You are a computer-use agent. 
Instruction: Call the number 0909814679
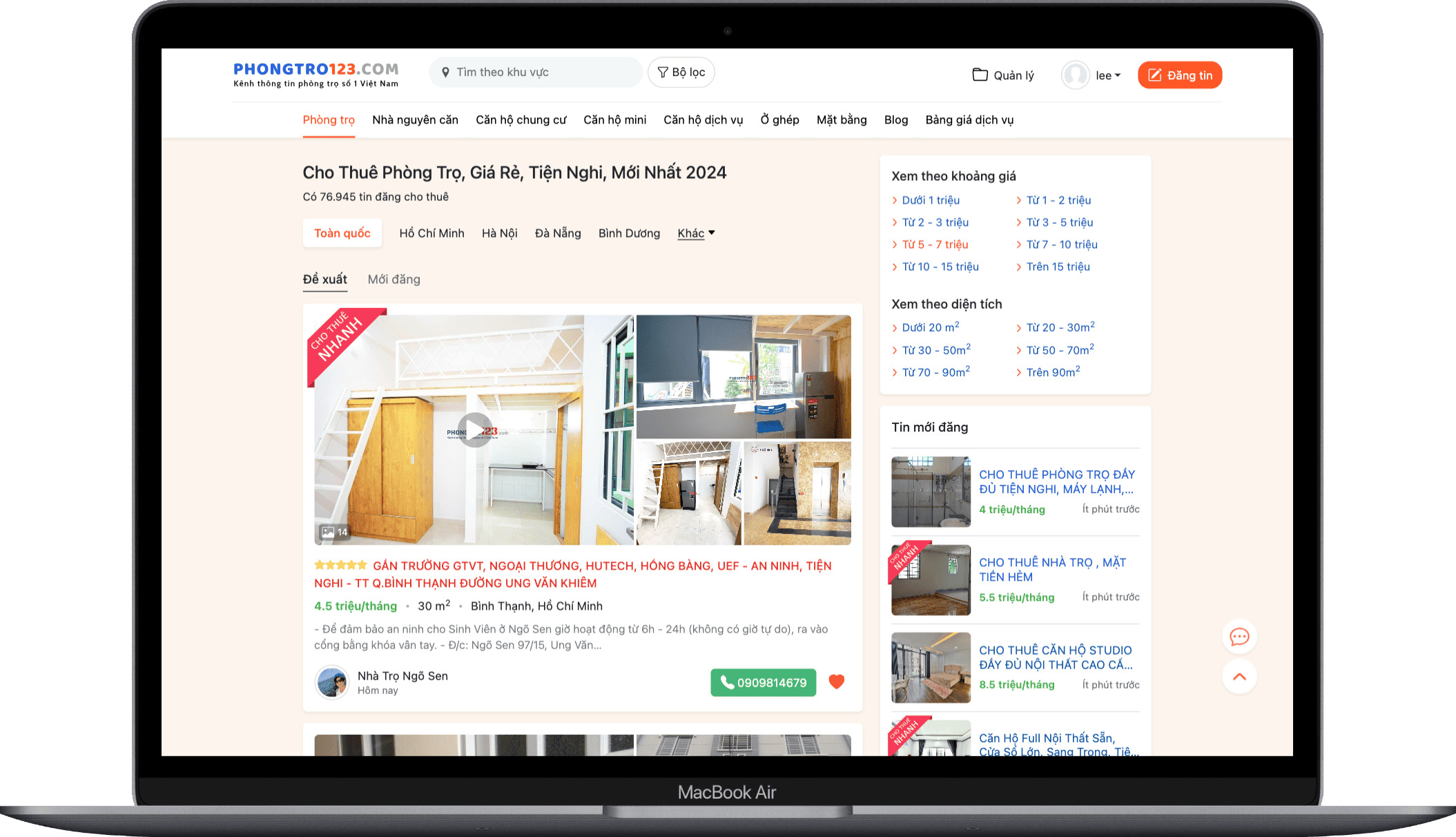(x=763, y=682)
